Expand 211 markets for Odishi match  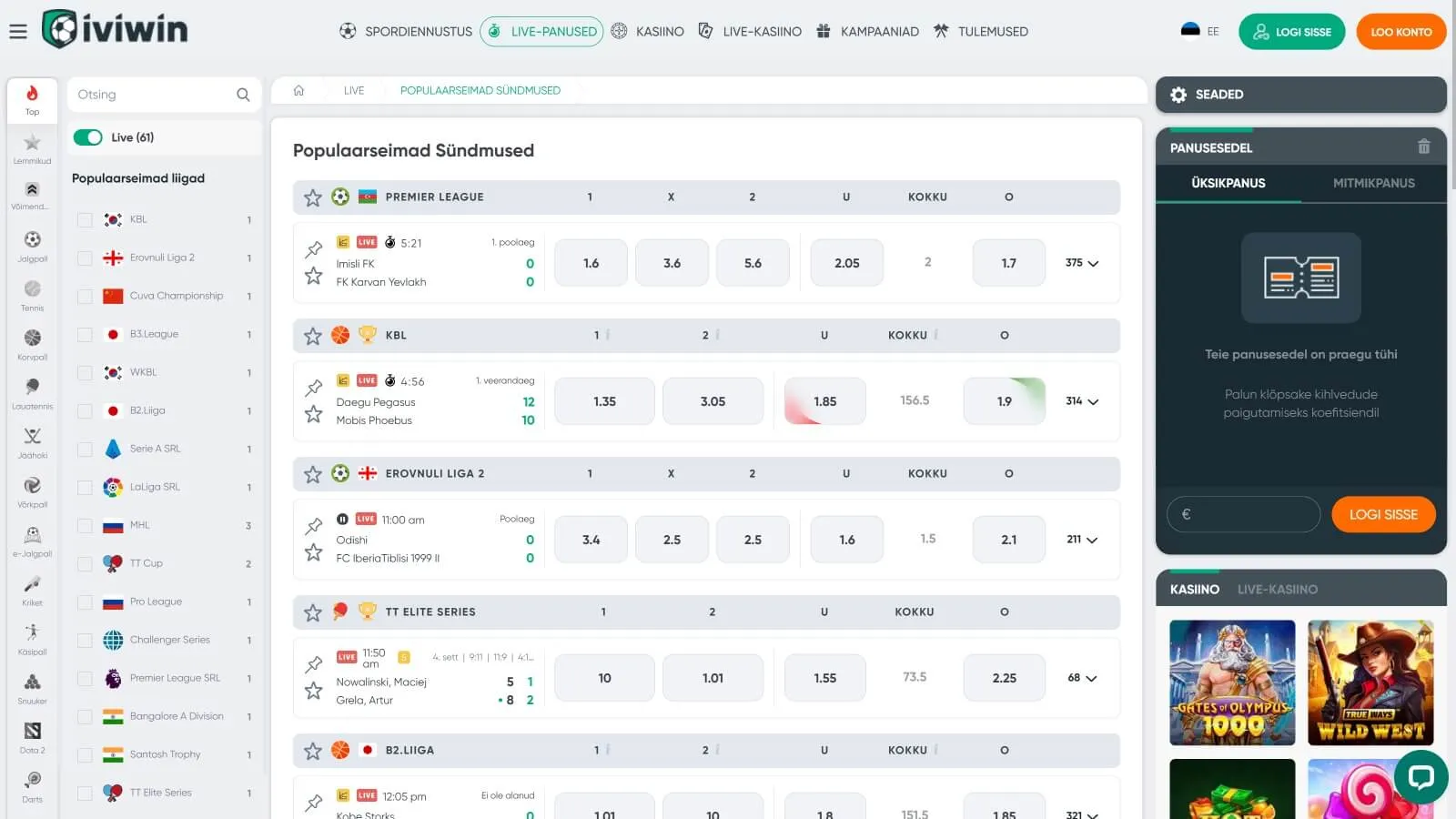[x=1082, y=540]
